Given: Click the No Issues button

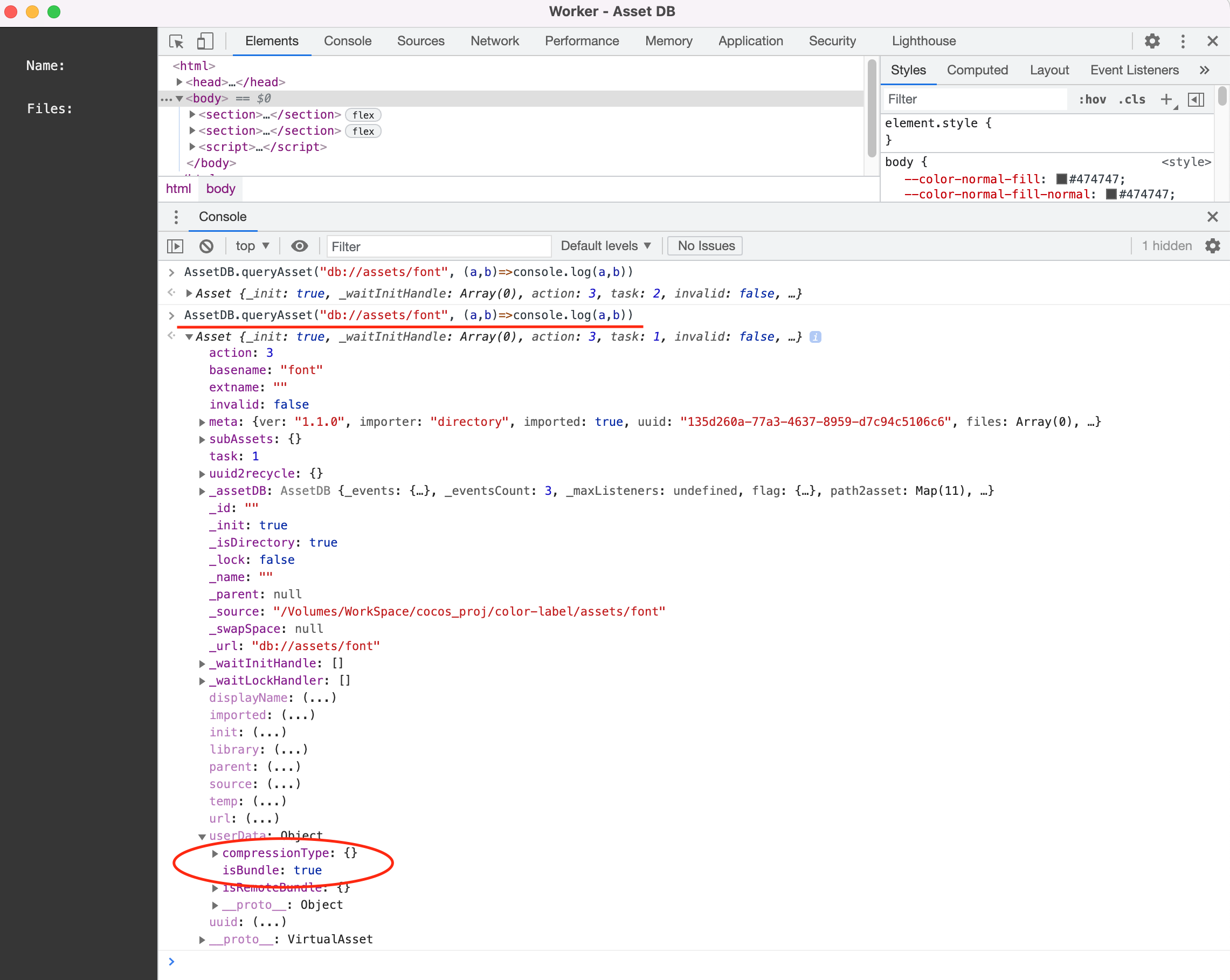Looking at the screenshot, I should pos(705,246).
